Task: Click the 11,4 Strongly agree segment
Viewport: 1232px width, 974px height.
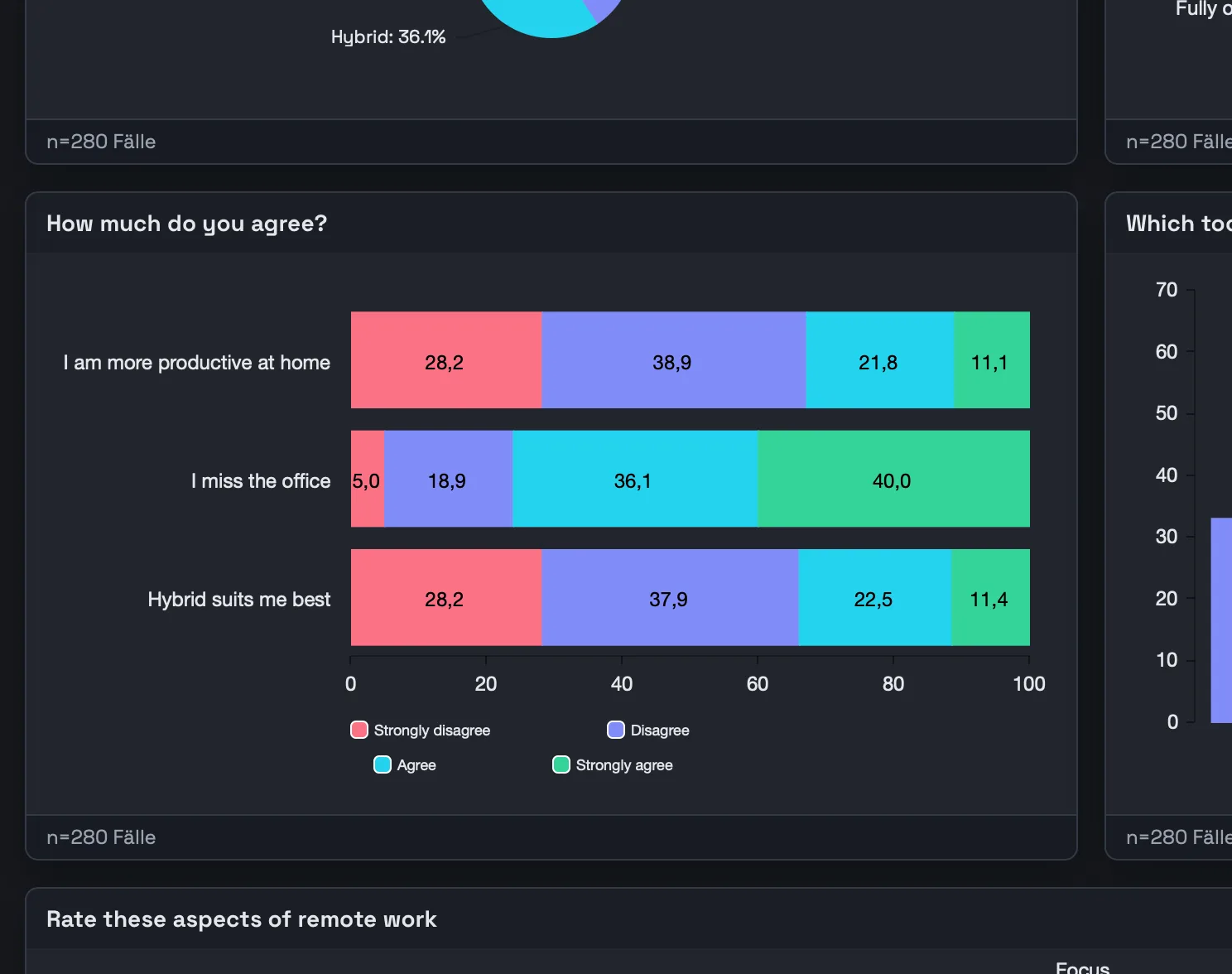Action: (x=991, y=597)
